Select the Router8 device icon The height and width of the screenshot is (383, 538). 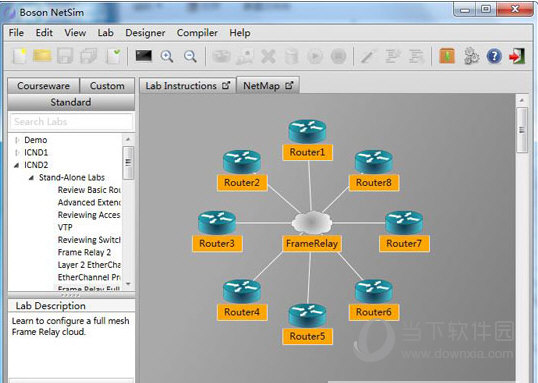(374, 161)
